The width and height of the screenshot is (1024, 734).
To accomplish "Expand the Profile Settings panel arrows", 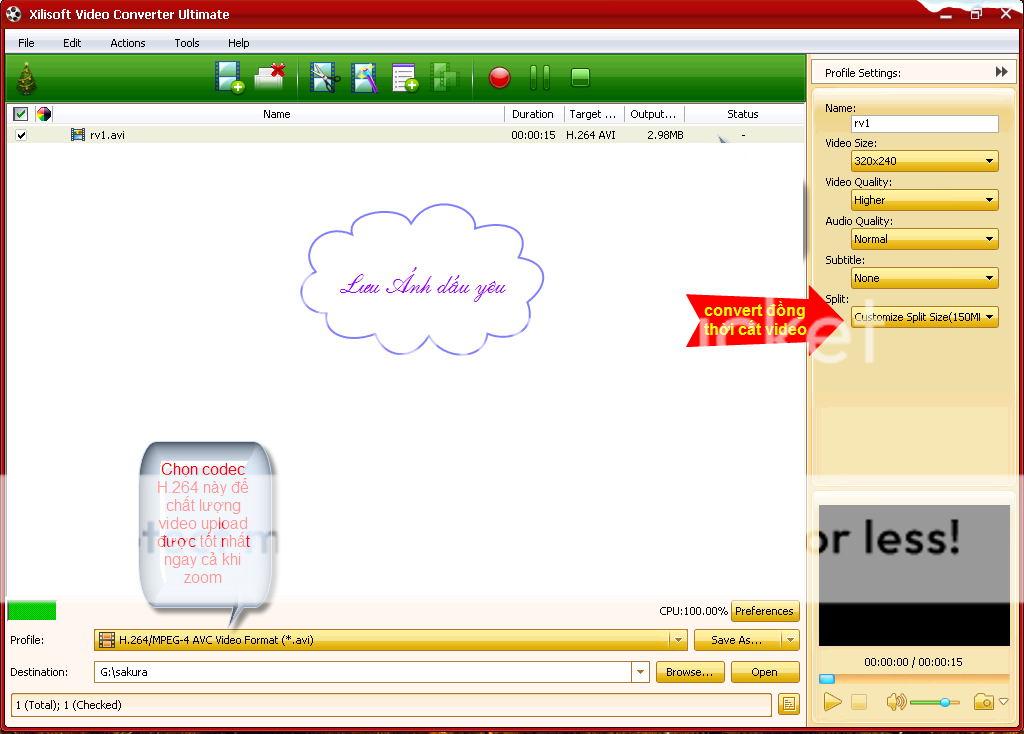I will click(1001, 72).
